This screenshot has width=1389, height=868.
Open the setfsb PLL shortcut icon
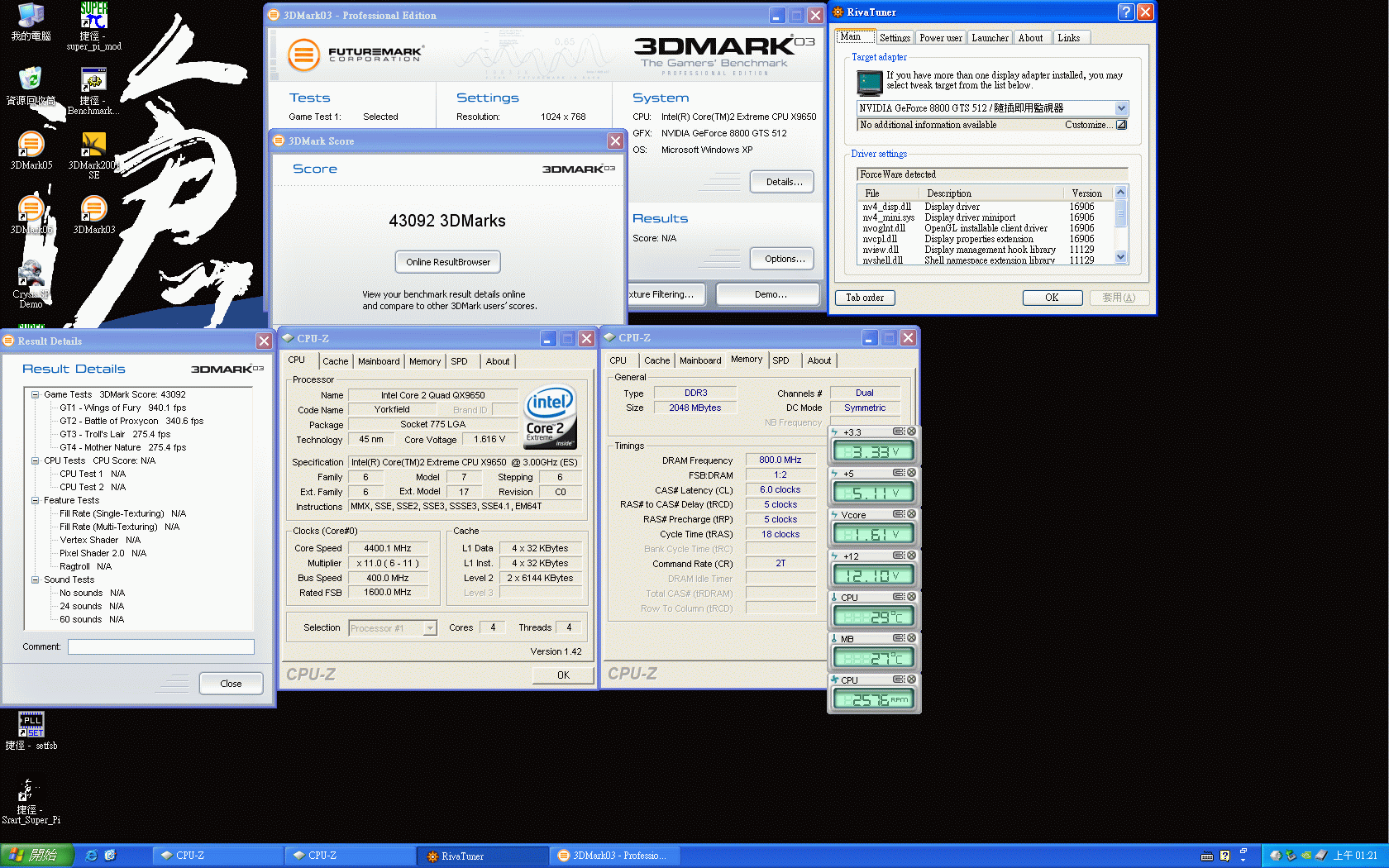31,731
